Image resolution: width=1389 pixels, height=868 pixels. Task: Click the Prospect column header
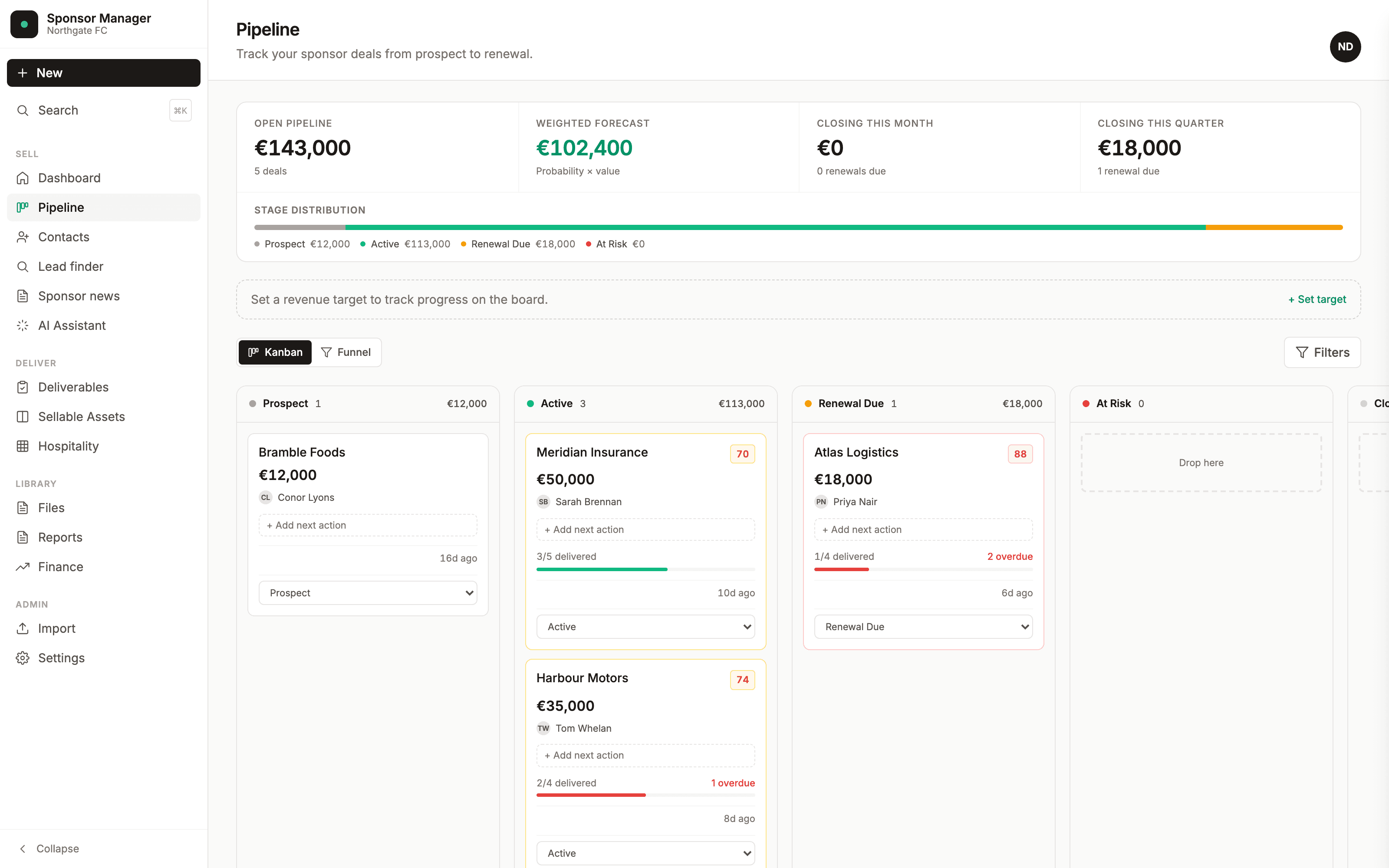coord(368,404)
